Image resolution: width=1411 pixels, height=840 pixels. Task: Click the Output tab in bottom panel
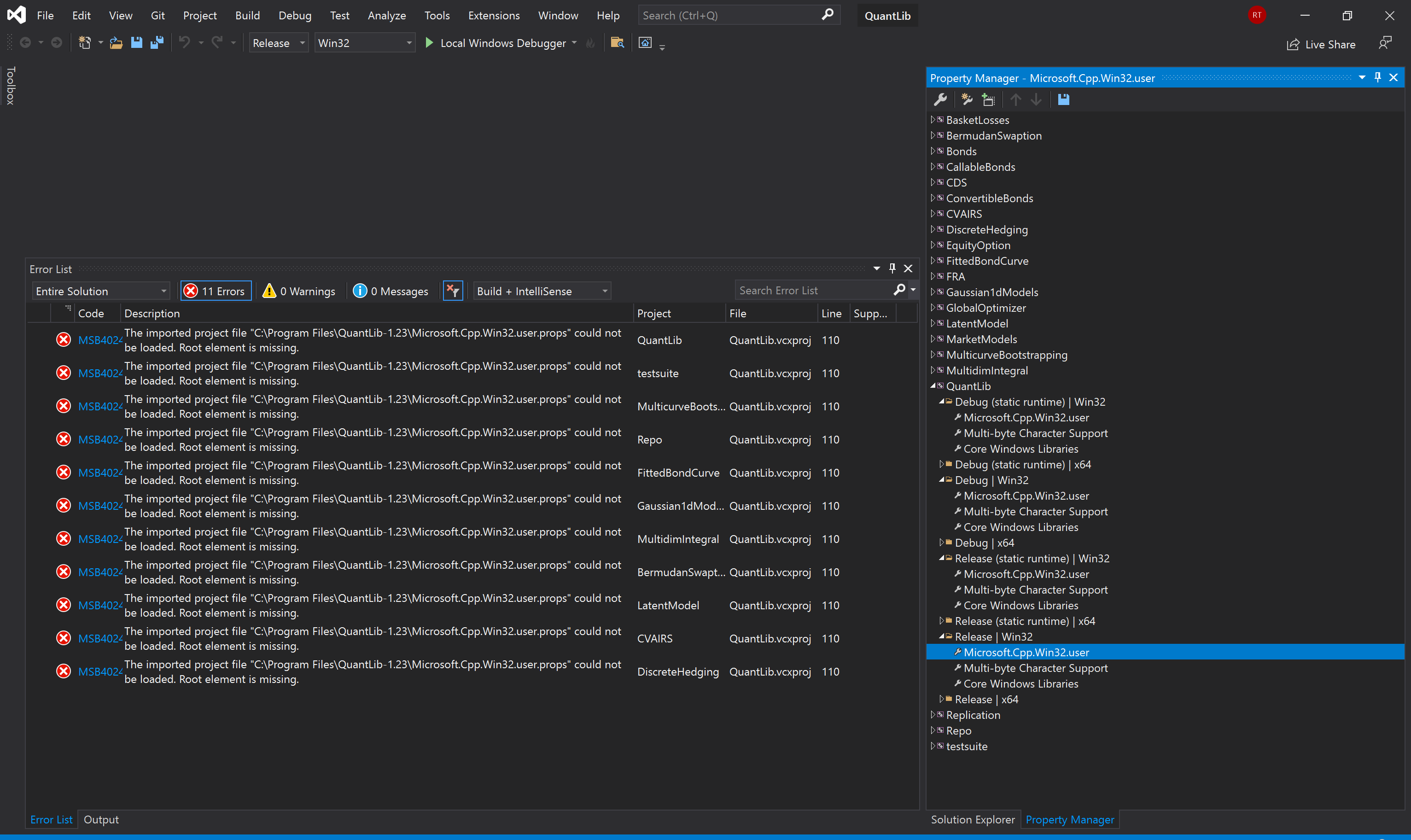pos(100,819)
